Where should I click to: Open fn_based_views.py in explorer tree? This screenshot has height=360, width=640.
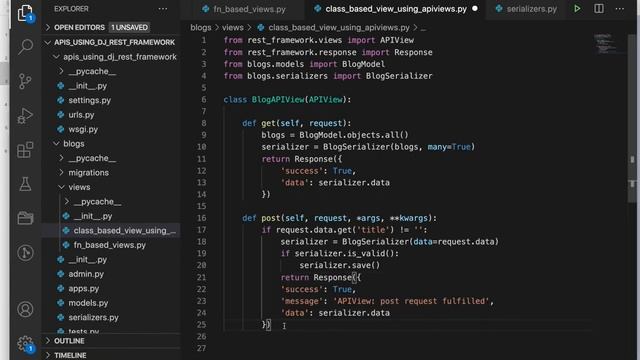click(109, 245)
